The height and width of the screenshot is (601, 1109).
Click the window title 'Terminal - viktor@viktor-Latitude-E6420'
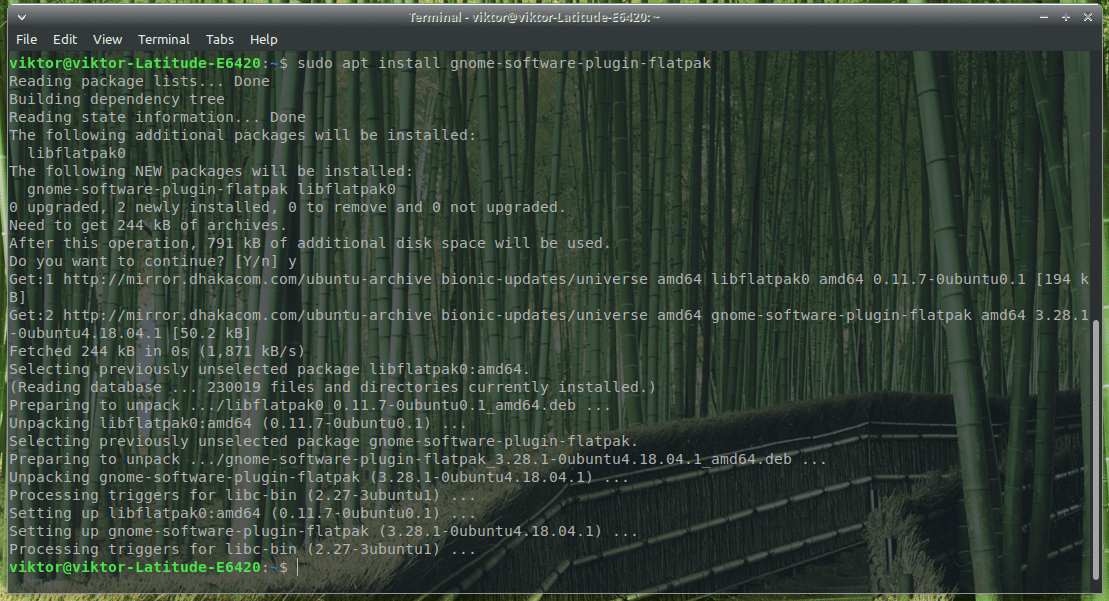pos(534,17)
